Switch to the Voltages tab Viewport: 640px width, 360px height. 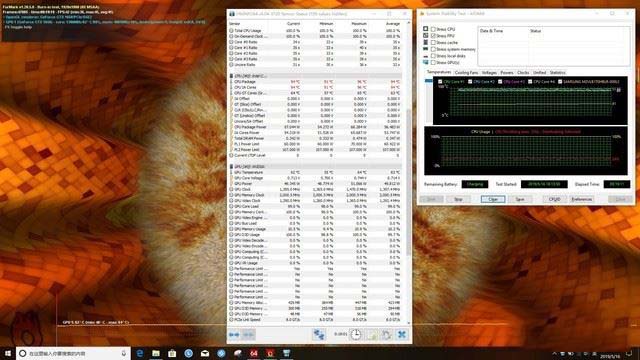click(489, 73)
